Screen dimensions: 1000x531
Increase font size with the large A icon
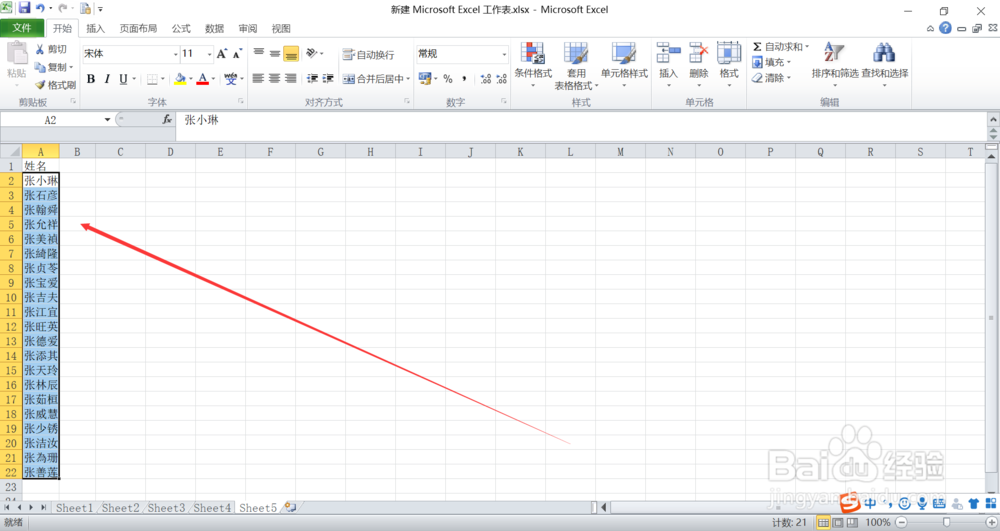pyautogui.click(x=221, y=54)
